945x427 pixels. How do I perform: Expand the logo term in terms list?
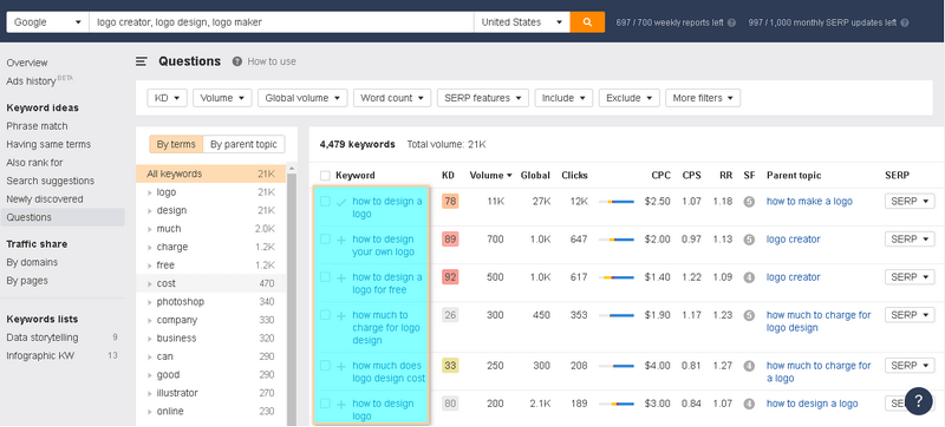tap(150, 193)
